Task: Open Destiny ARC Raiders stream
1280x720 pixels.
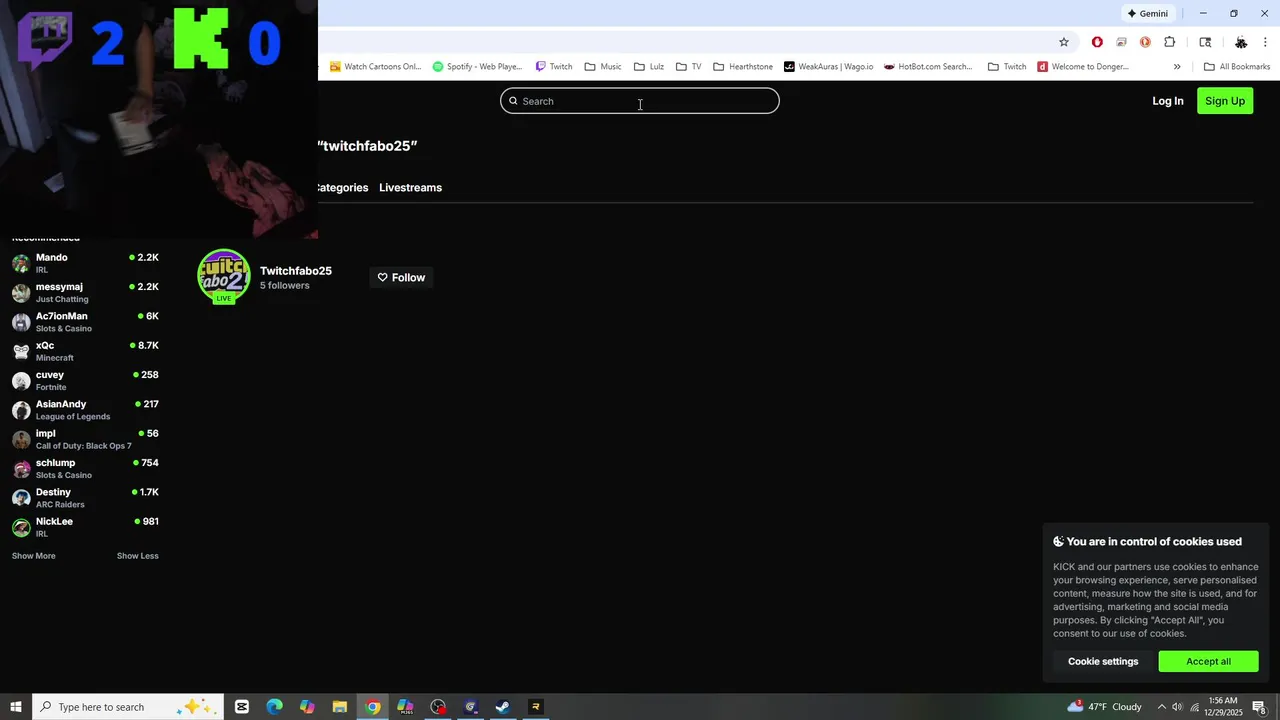Action: coord(85,498)
